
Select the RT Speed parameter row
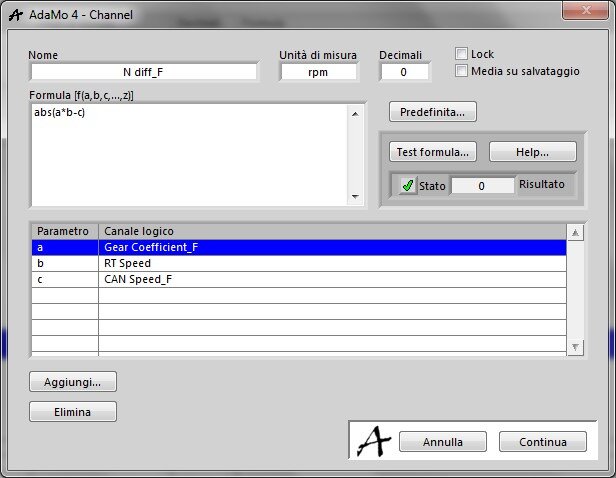point(300,263)
